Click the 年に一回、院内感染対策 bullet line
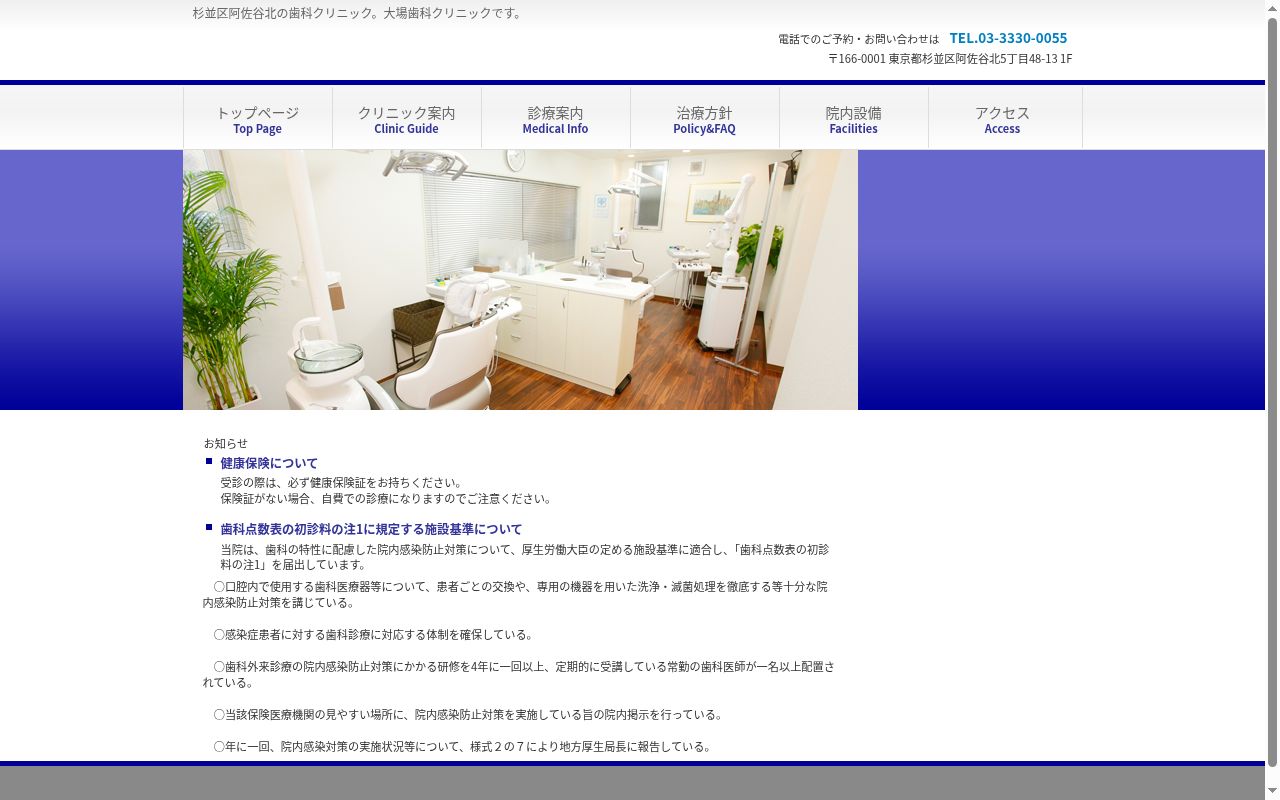This screenshot has height=800, width=1280. click(463, 747)
